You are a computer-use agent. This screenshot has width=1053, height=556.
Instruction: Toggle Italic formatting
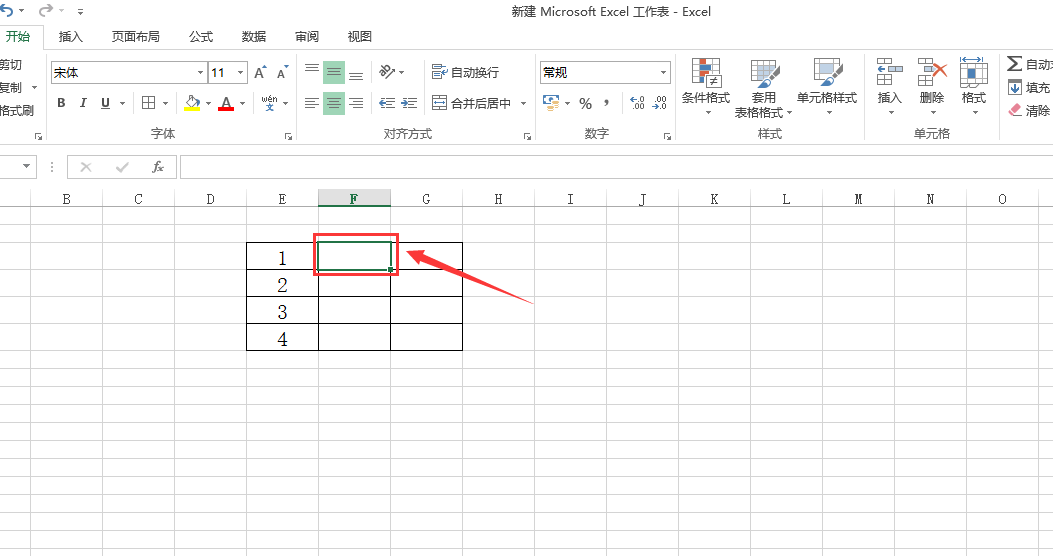(x=83, y=103)
